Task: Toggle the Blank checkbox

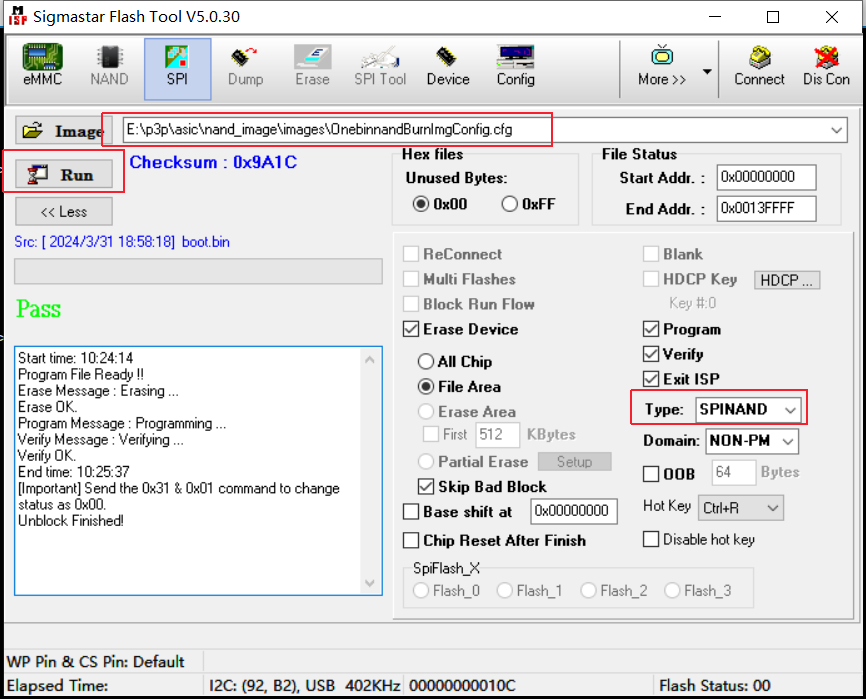Action: pos(651,254)
